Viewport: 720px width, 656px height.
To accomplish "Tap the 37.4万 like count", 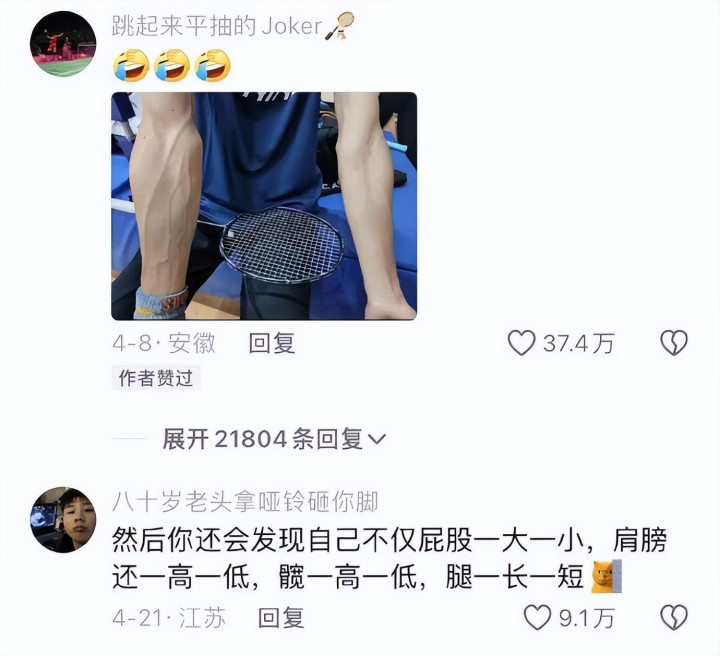I will pyautogui.click(x=579, y=343).
